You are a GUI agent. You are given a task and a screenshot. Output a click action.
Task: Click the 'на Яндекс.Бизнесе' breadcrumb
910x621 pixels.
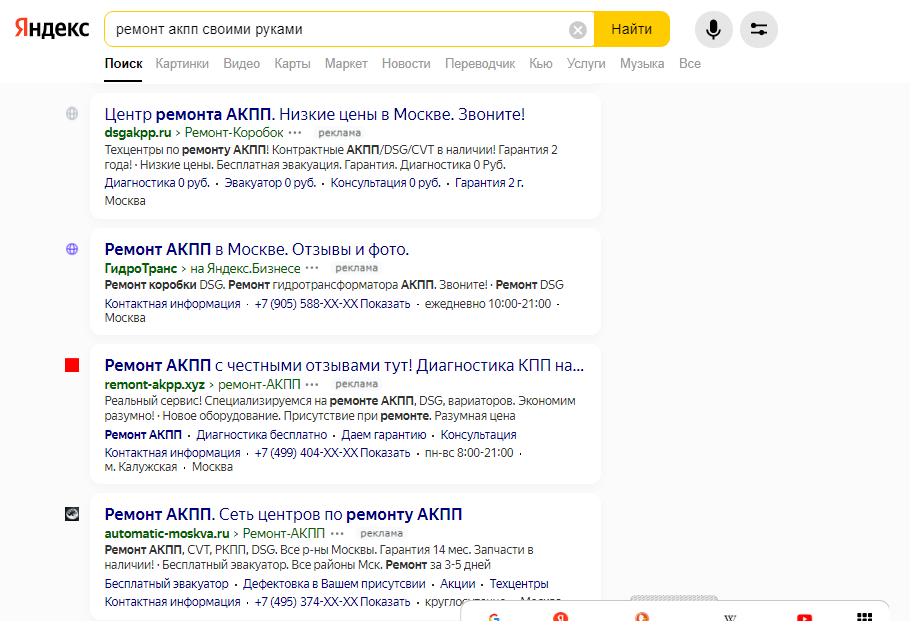(245, 268)
